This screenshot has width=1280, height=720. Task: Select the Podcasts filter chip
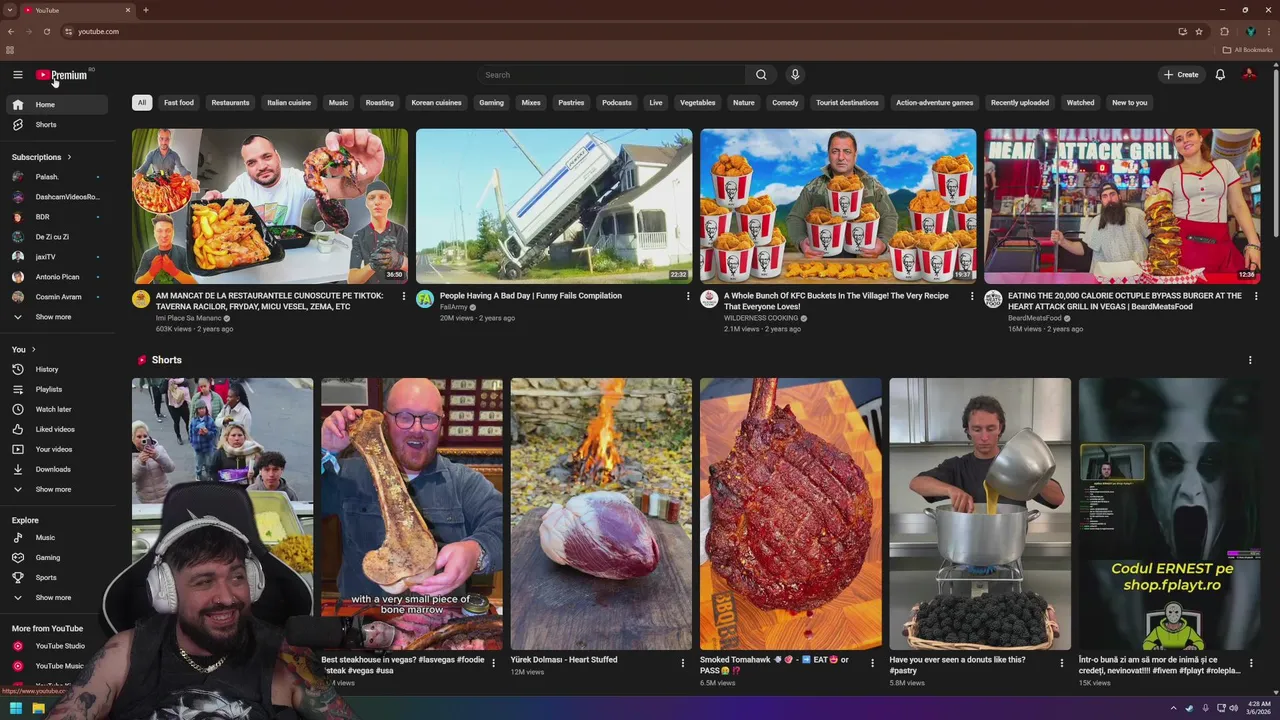pos(617,103)
